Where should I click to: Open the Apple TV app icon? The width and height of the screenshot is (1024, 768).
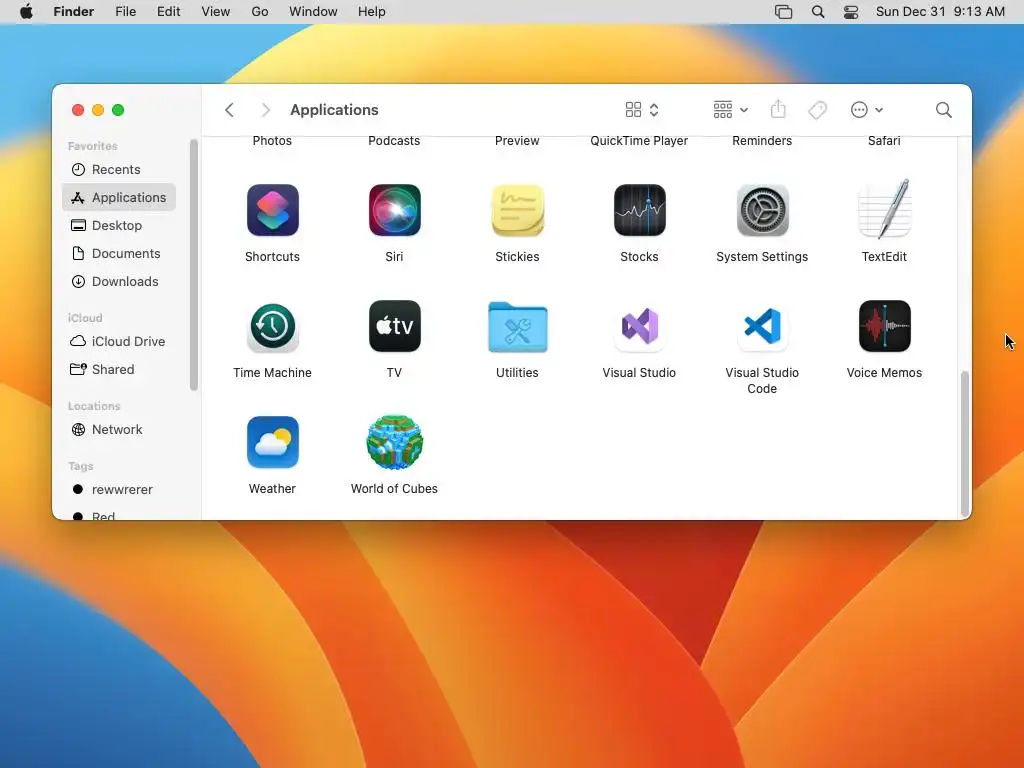coord(394,326)
